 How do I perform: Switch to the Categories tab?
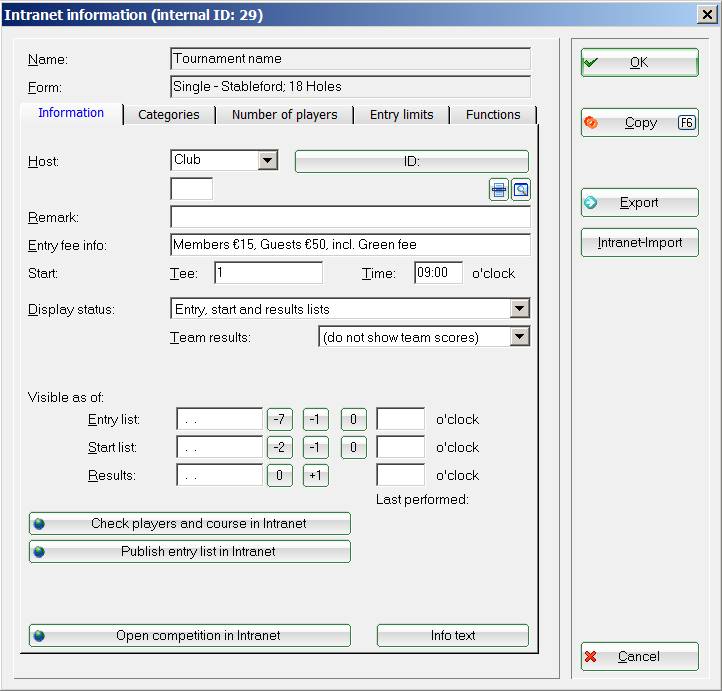168,115
